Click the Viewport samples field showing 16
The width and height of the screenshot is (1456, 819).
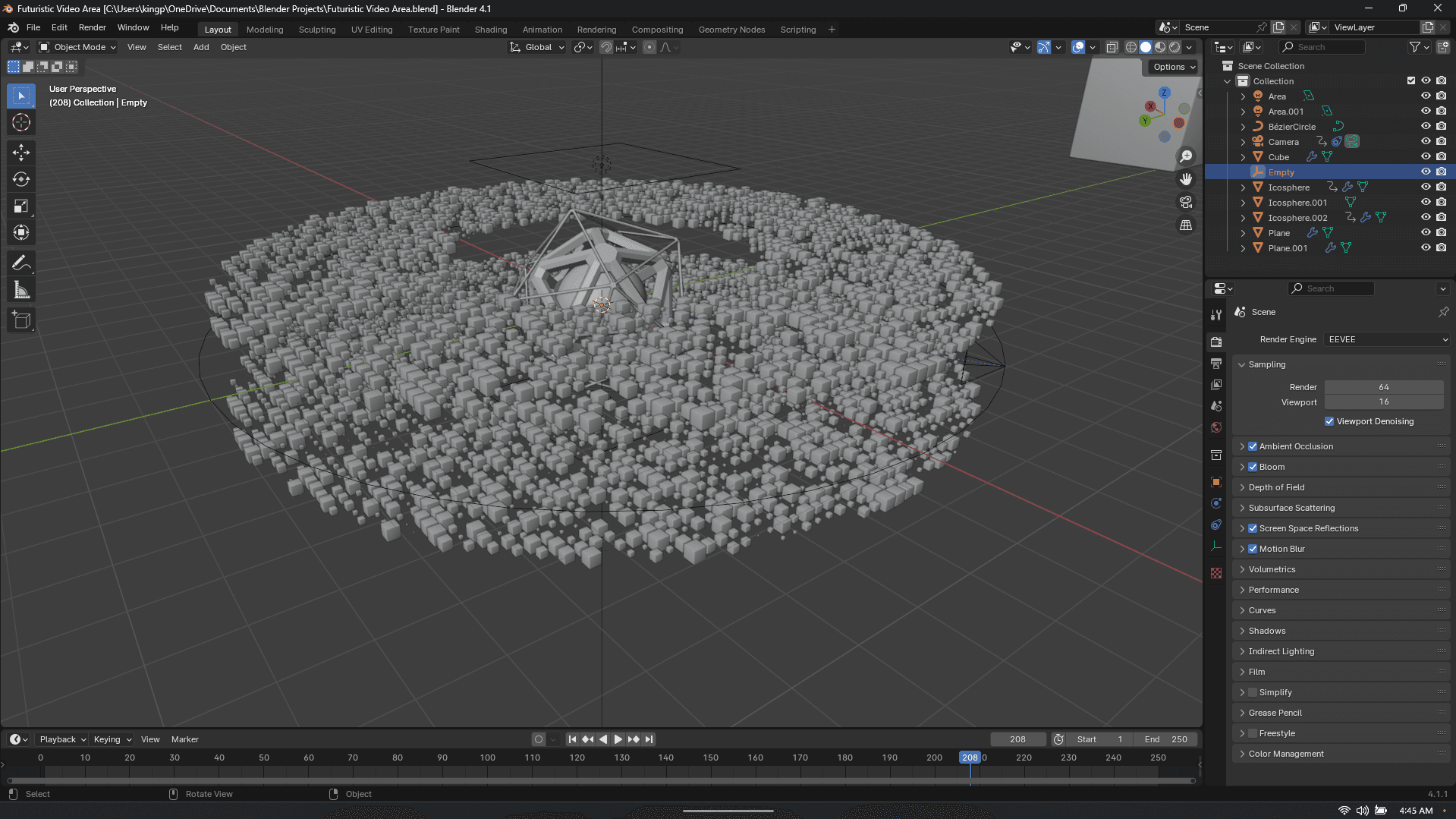[1384, 402]
